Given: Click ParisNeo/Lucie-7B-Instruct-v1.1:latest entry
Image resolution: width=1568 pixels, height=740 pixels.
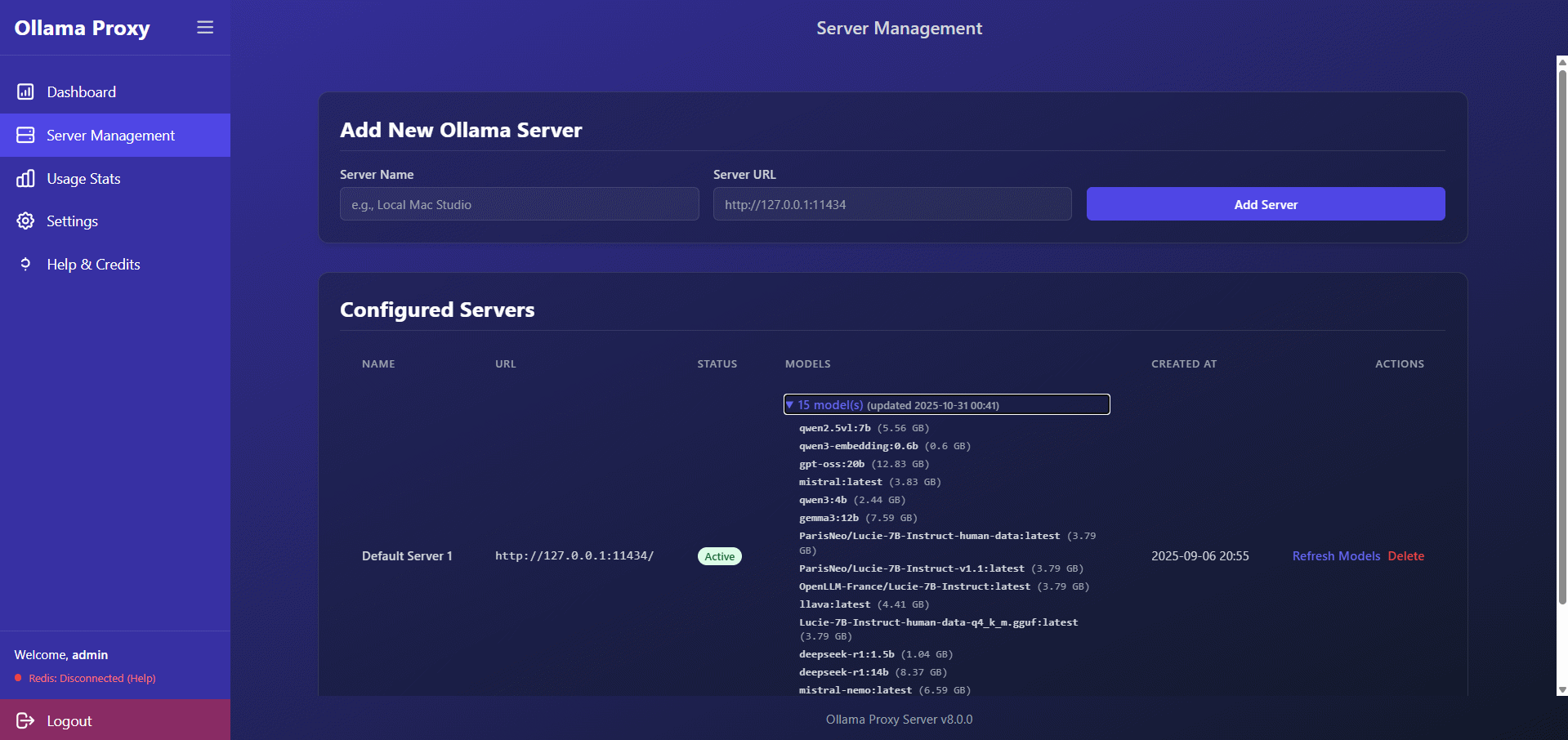Looking at the screenshot, I should point(941,568).
